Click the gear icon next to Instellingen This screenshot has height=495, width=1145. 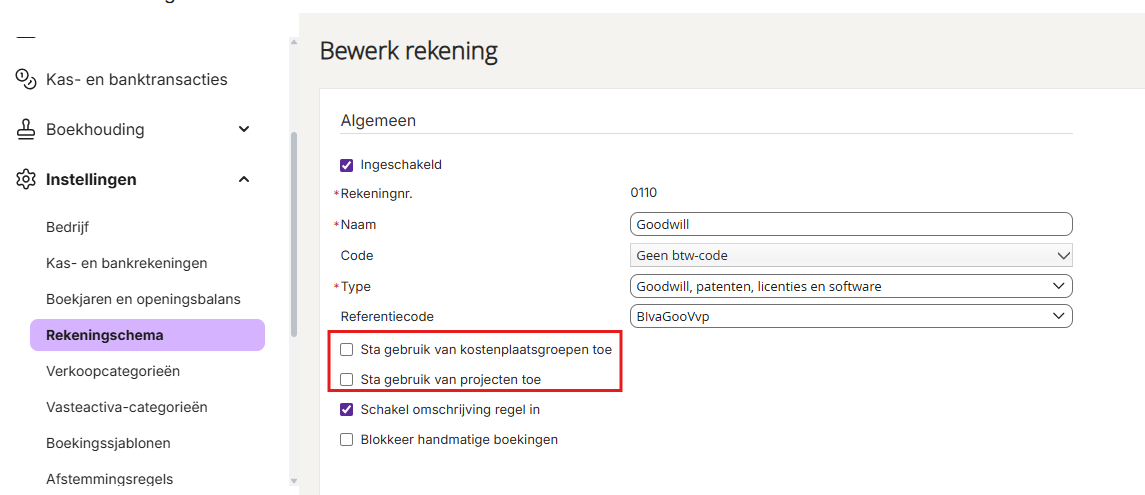pyautogui.click(x=26, y=179)
